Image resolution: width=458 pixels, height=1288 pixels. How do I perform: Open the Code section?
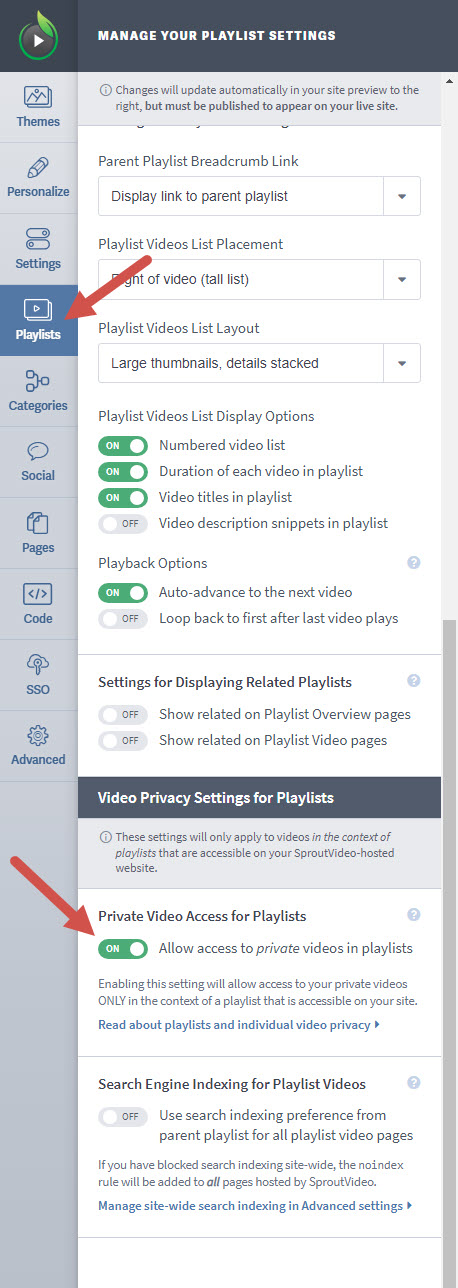(39, 604)
